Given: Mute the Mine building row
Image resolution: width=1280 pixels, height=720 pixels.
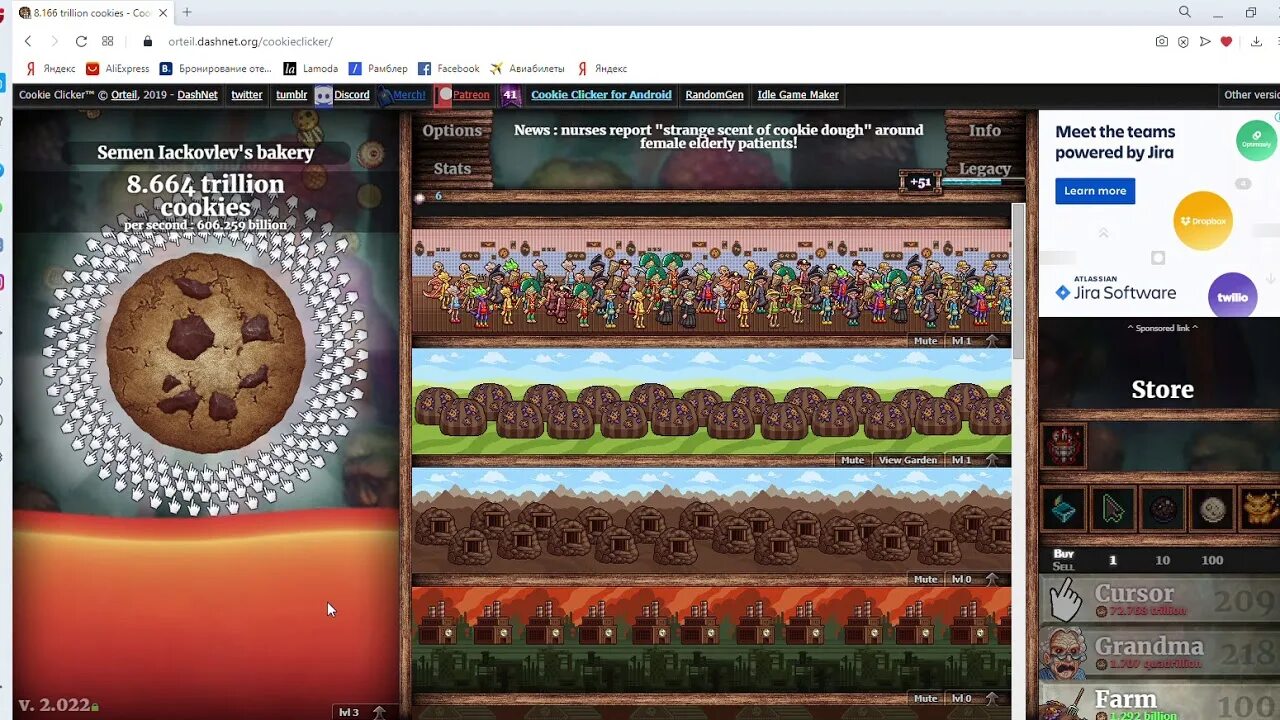Looking at the screenshot, I should (926, 579).
